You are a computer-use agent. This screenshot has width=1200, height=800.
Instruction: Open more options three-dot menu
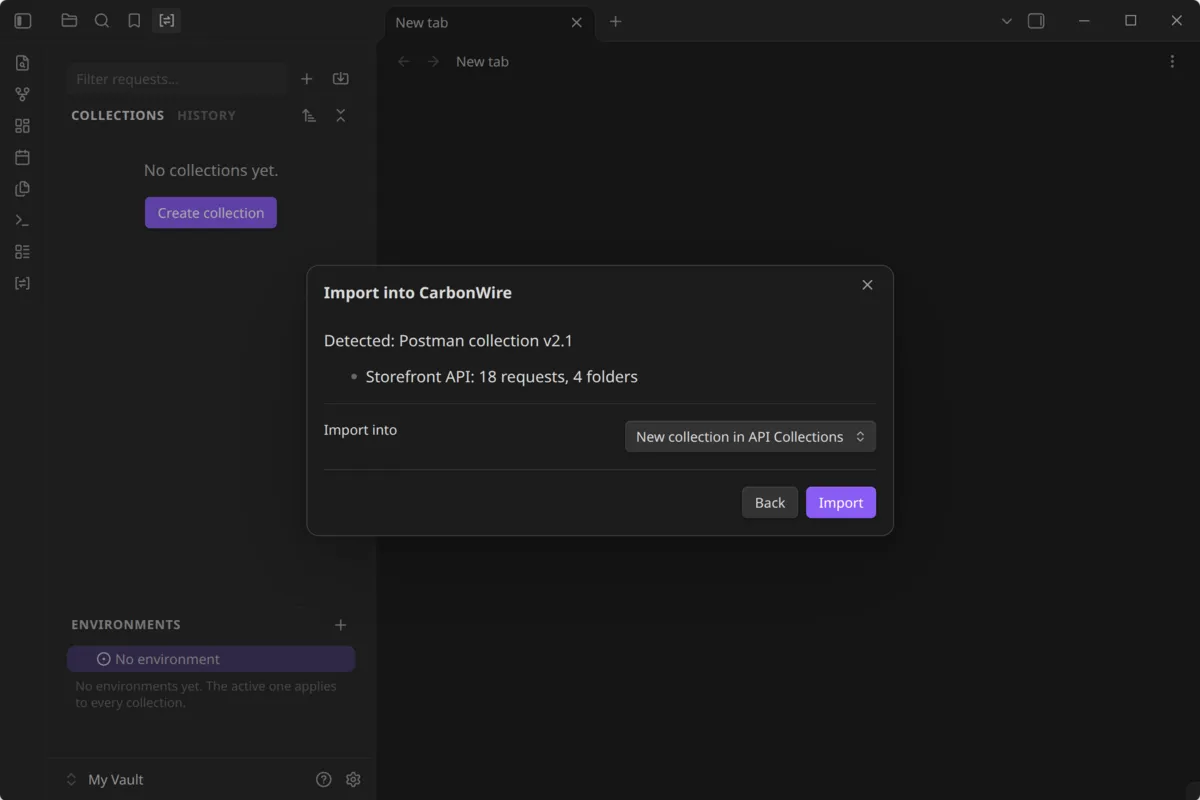pyautogui.click(x=1172, y=62)
